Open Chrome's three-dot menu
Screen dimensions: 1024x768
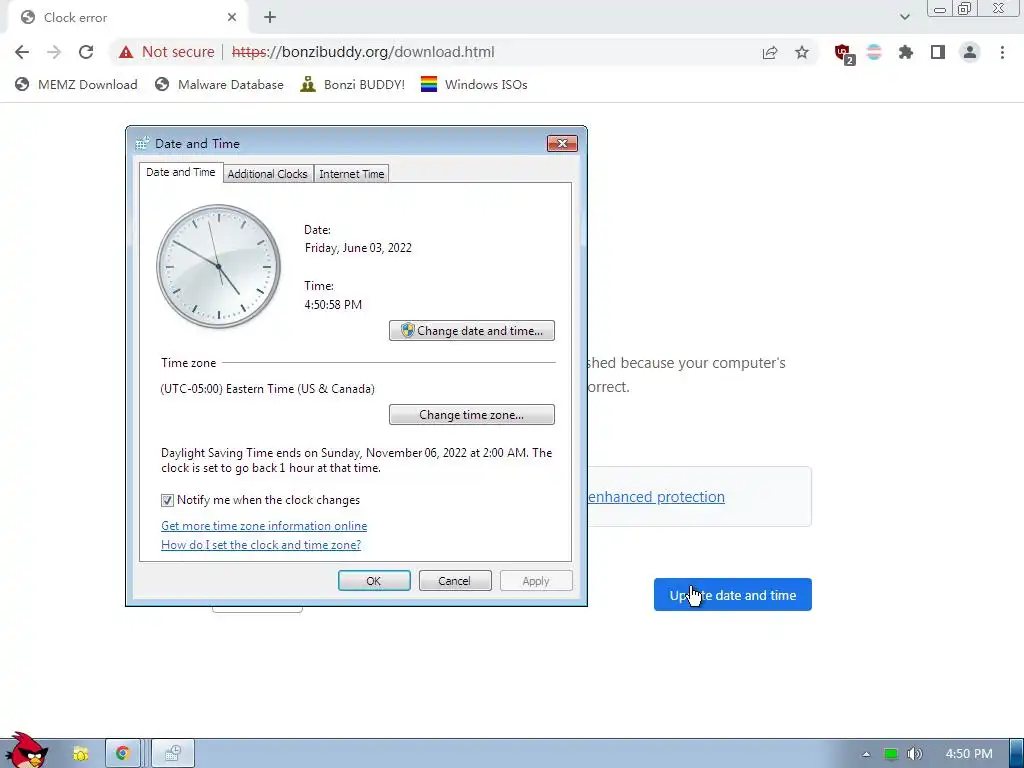(1002, 52)
